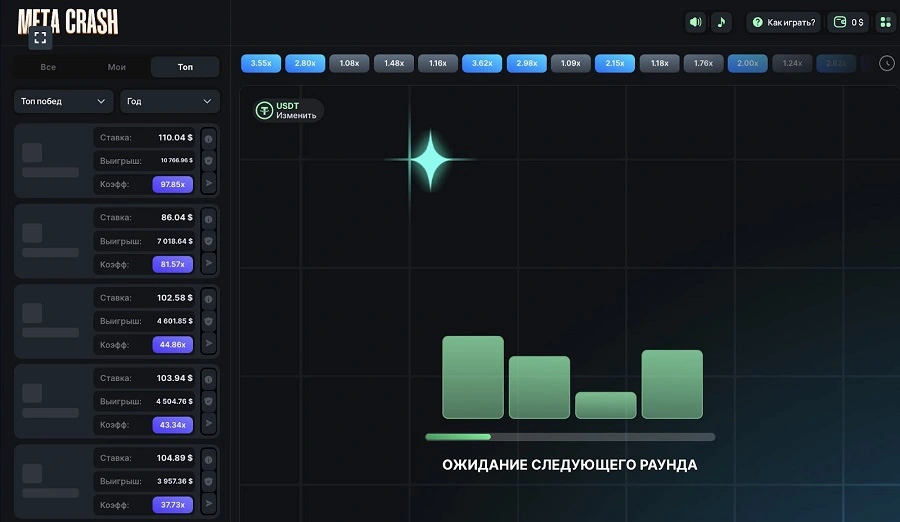This screenshot has height=522, width=900.
Task: Click the winnings value 10 766.96 $
Action: [177, 161]
